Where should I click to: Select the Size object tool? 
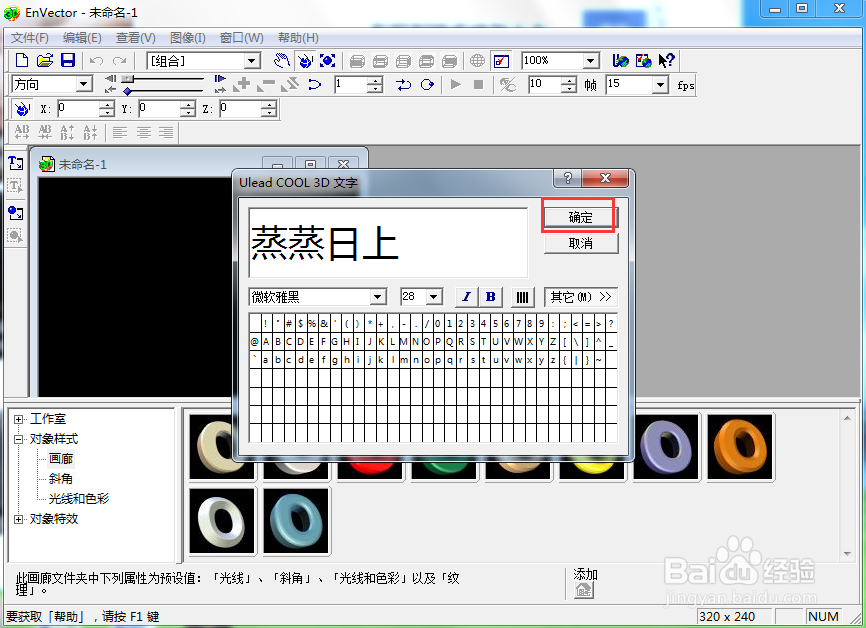coord(328,60)
